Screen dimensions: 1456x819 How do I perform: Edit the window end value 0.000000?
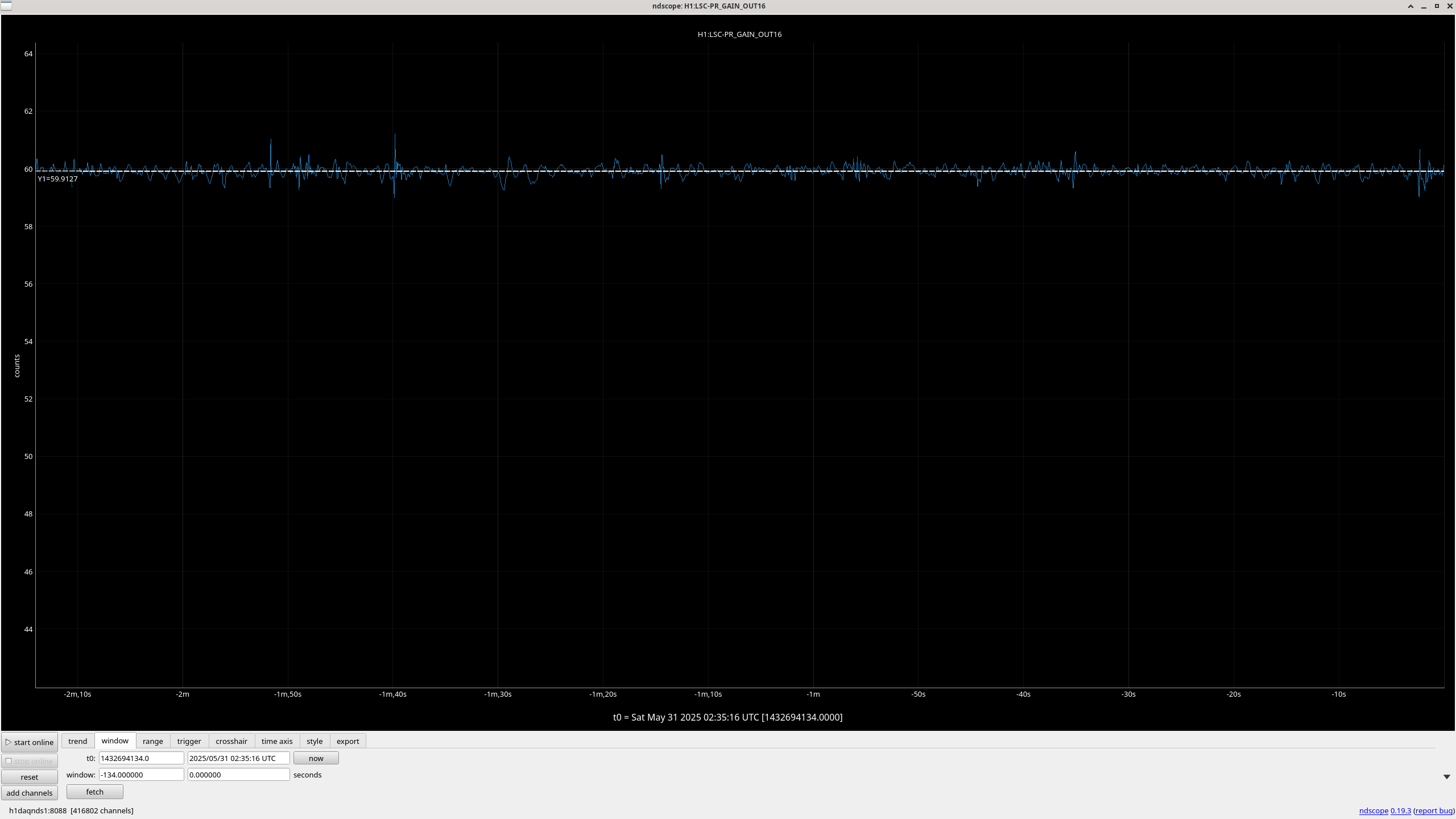coord(239,775)
